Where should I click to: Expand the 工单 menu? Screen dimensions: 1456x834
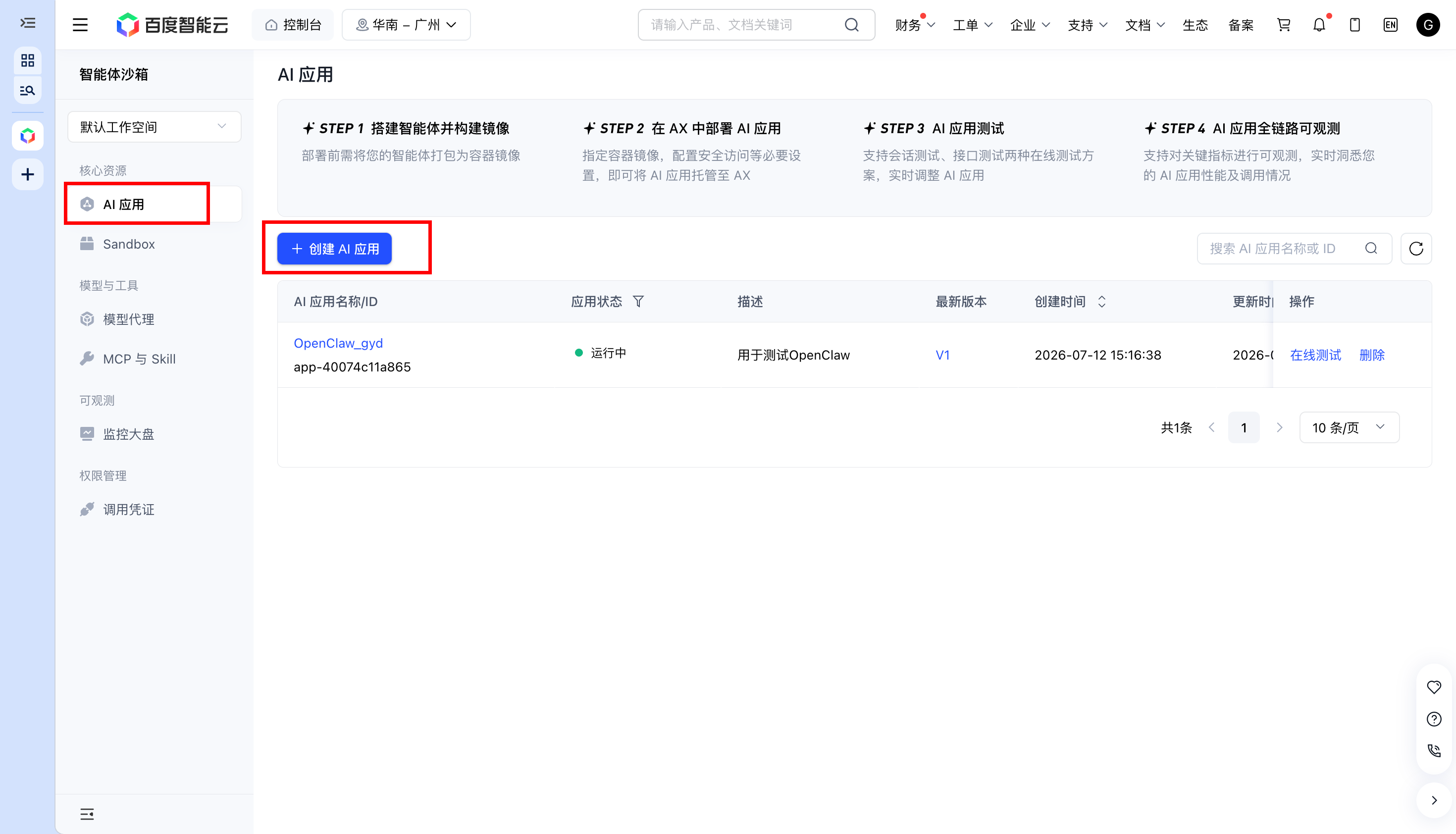(972, 25)
